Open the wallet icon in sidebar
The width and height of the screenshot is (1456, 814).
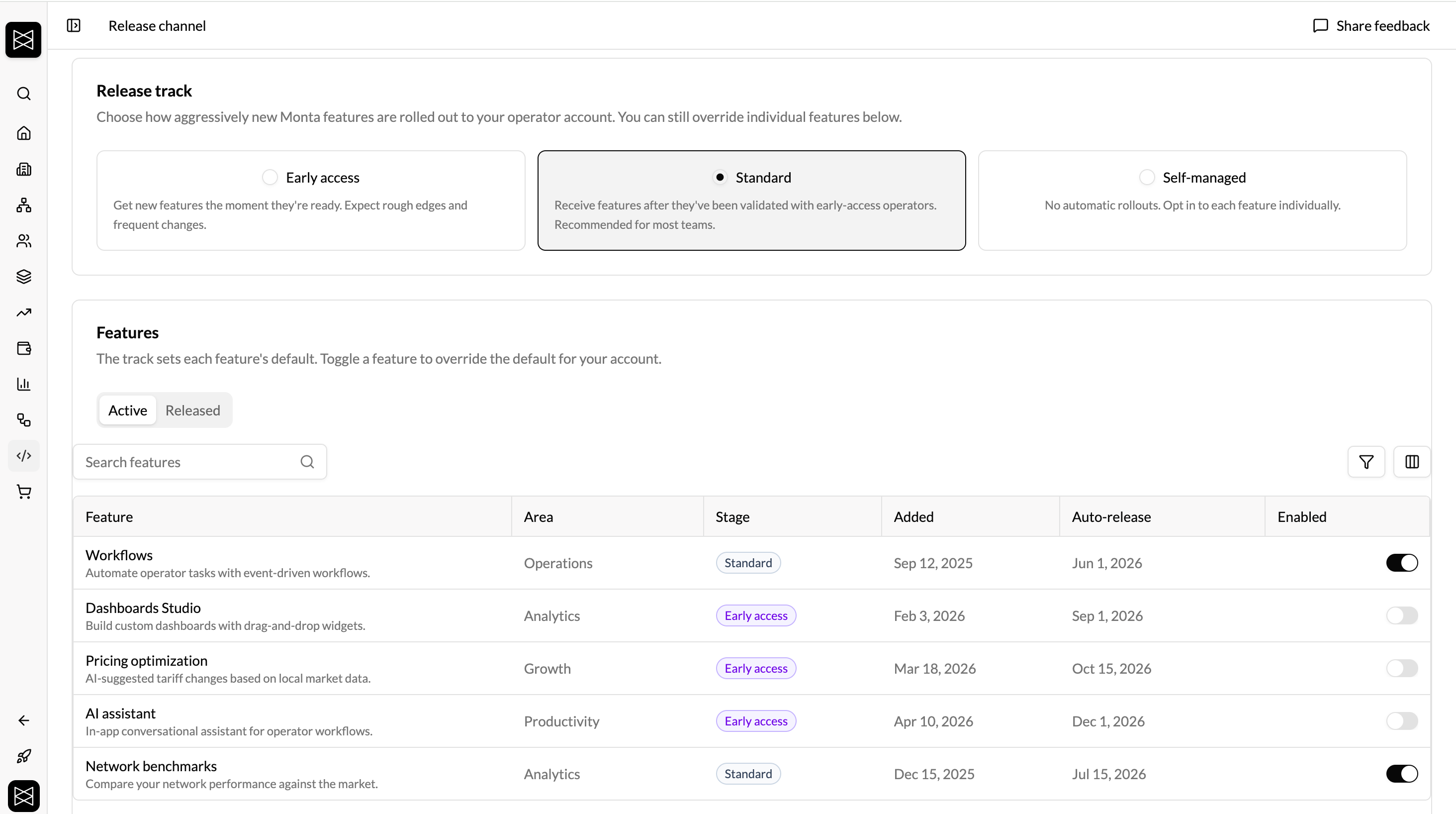[24, 348]
